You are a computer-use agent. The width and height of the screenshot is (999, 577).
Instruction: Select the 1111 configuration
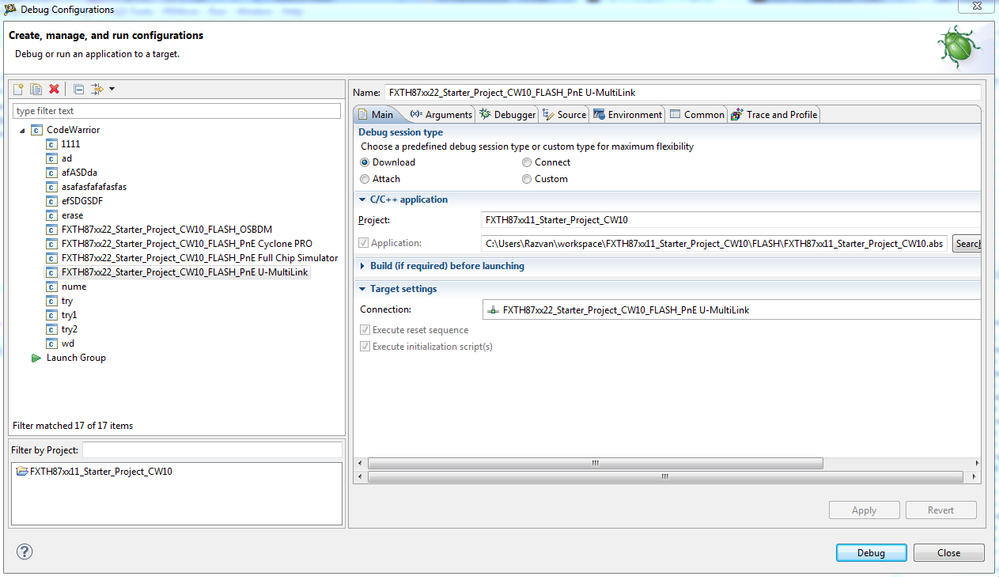click(x=71, y=144)
